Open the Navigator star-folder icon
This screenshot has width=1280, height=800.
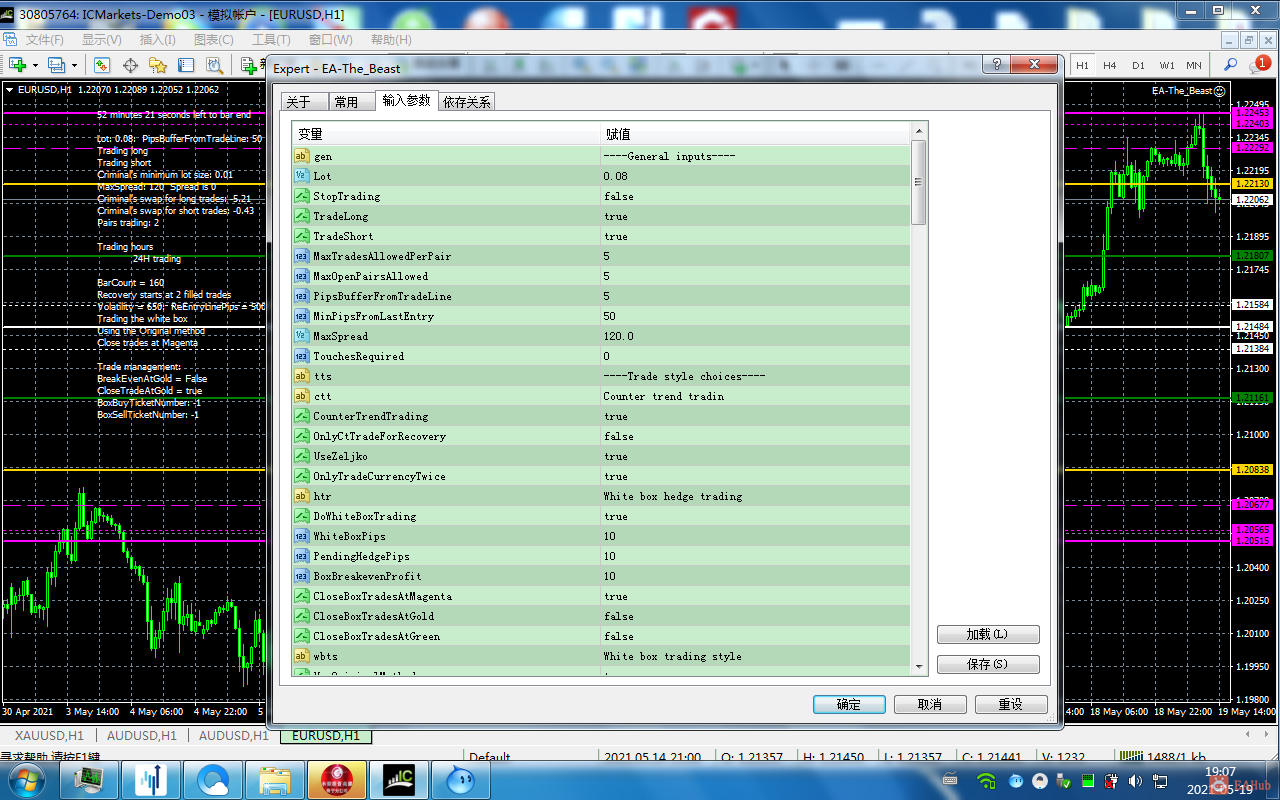coord(158,65)
